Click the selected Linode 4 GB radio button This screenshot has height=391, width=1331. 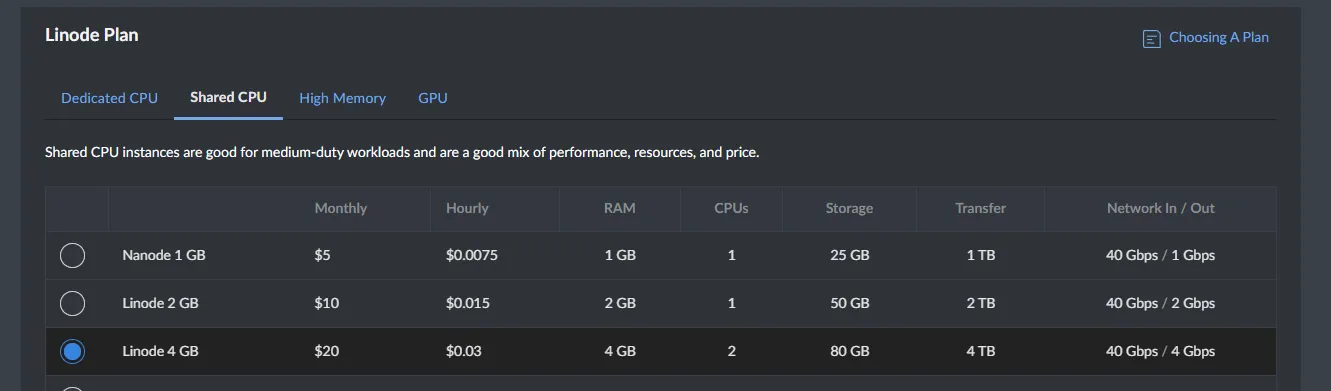[72, 351]
